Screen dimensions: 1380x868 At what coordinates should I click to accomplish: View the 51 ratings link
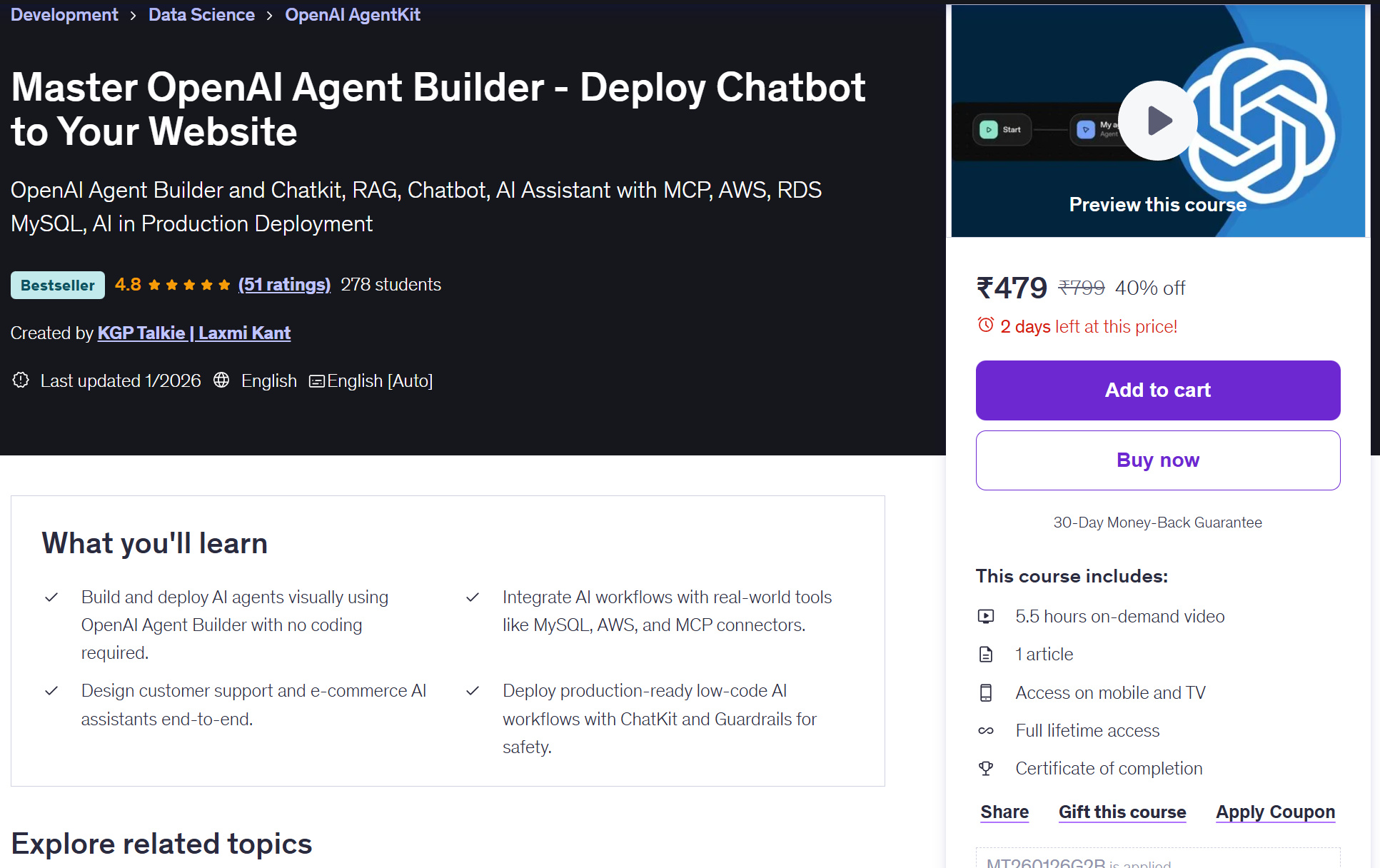coord(284,284)
